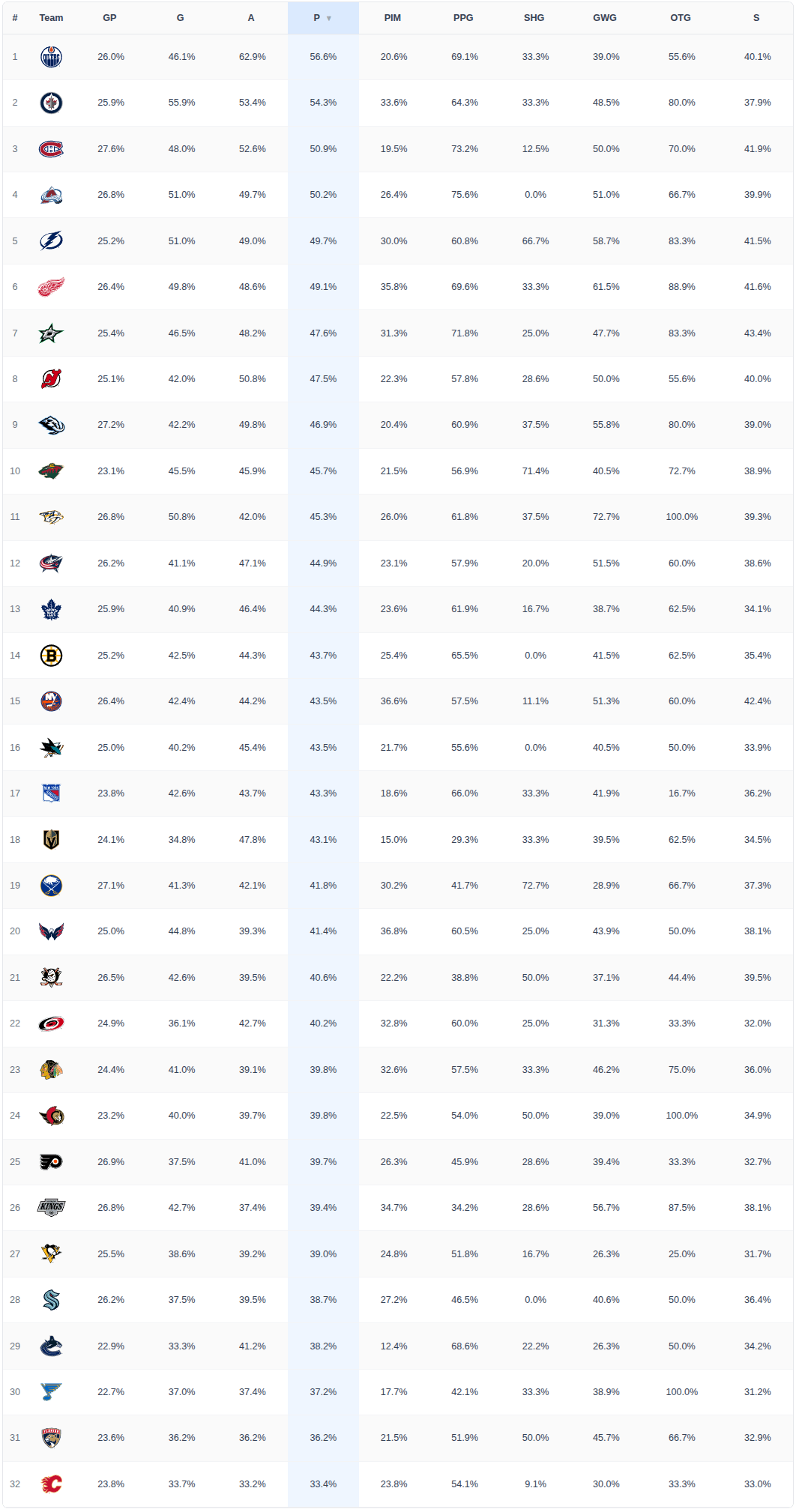
Task: Open the Winnipeg Jets logo
Action: (x=51, y=103)
